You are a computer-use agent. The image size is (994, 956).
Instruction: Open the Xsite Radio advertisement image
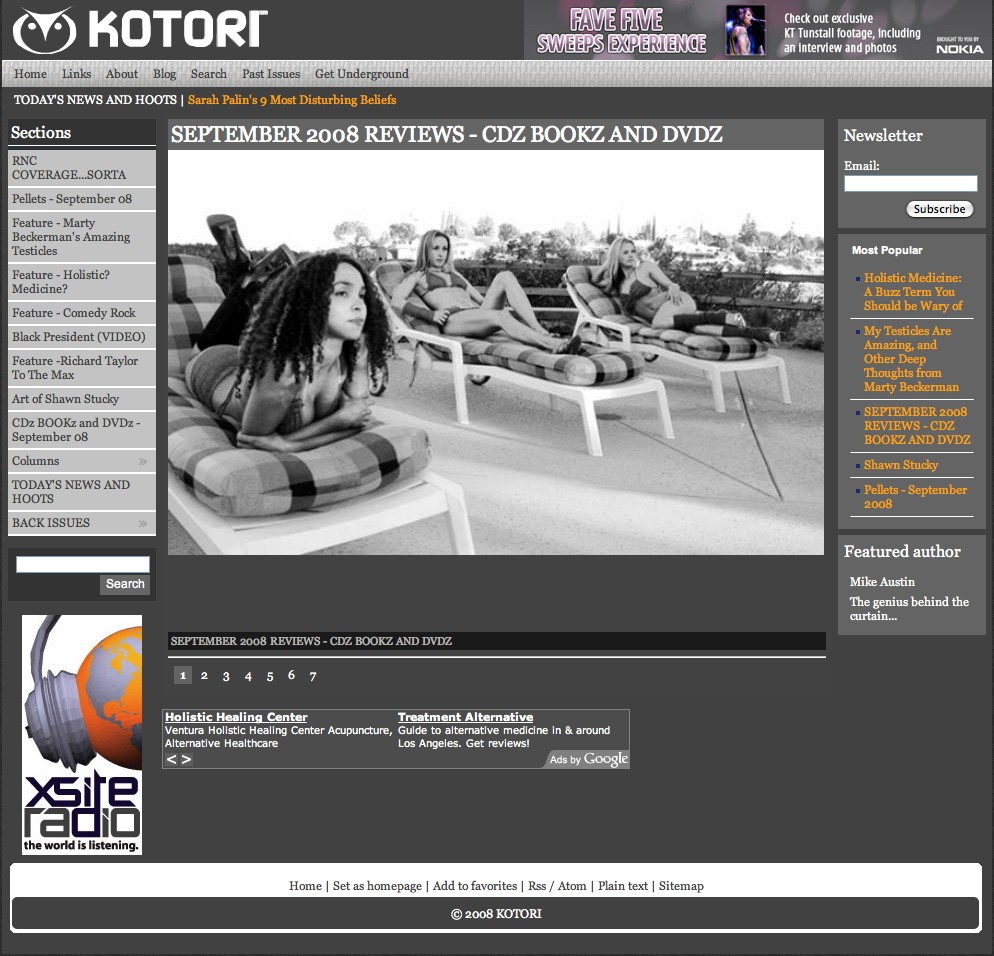point(82,734)
